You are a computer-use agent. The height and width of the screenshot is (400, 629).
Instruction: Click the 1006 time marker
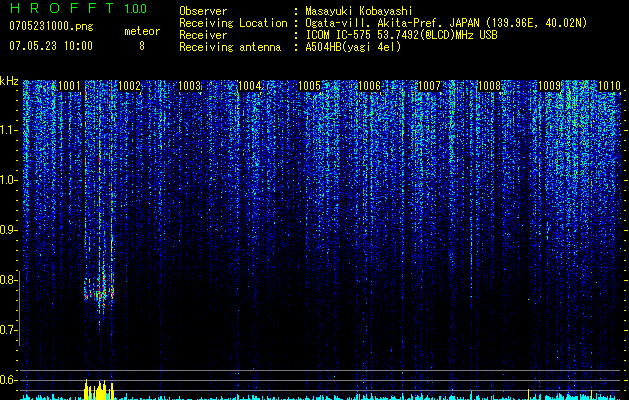click(x=369, y=86)
